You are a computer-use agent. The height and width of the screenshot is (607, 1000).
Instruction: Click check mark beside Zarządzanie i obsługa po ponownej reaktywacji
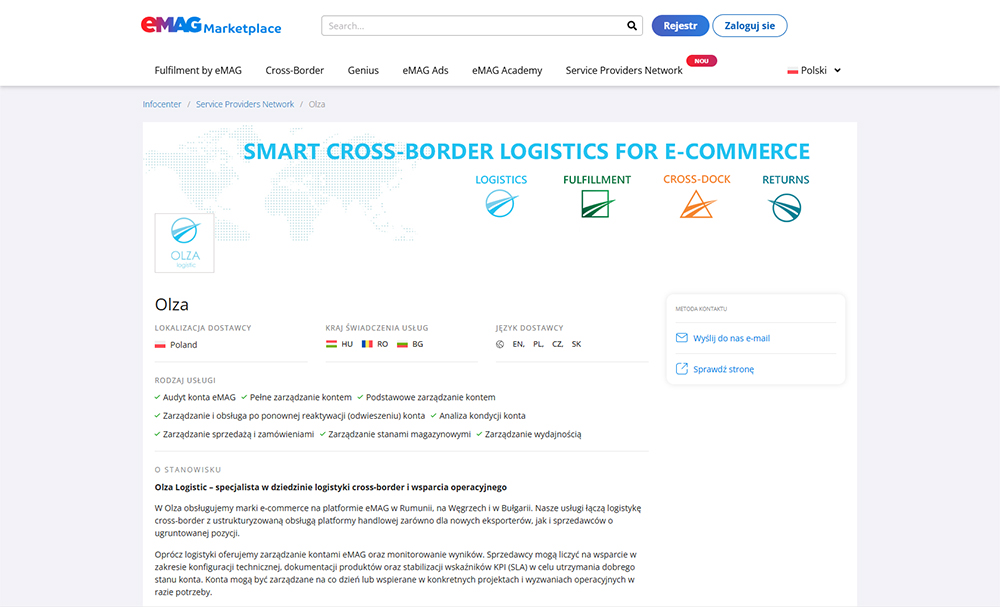point(158,416)
